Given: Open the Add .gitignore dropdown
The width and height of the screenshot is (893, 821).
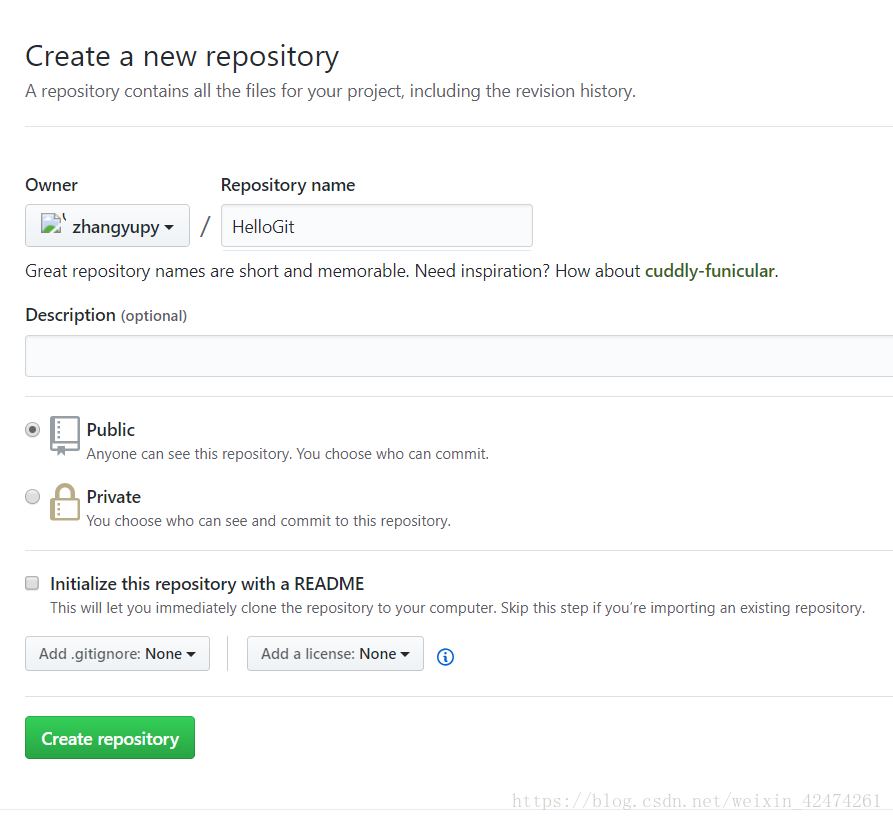Looking at the screenshot, I should pyautogui.click(x=117, y=654).
